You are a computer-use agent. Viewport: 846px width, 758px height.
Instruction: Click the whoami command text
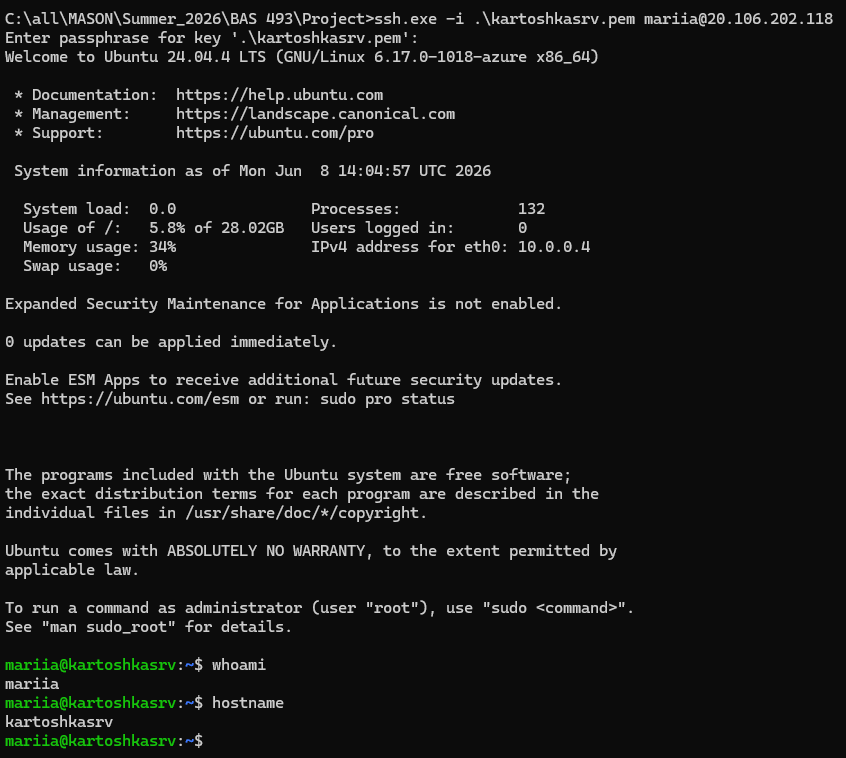click(x=239, y=665)
